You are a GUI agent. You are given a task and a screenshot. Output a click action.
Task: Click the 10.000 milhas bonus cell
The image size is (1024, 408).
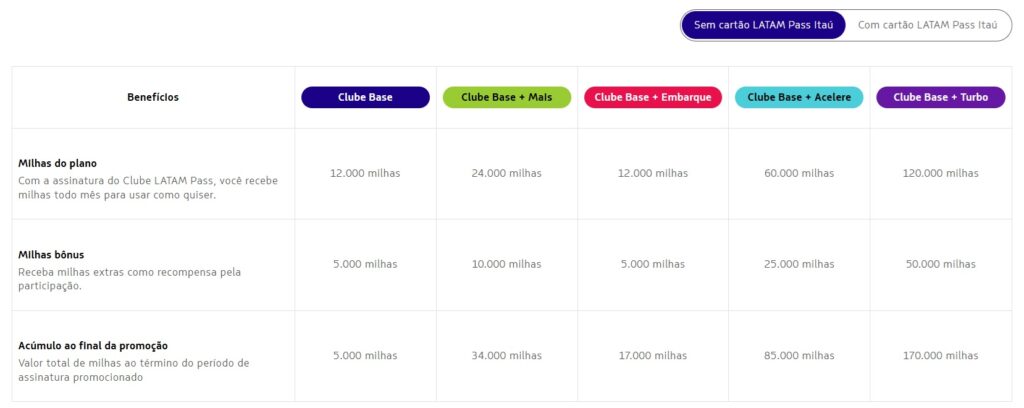tap(507, 264)
